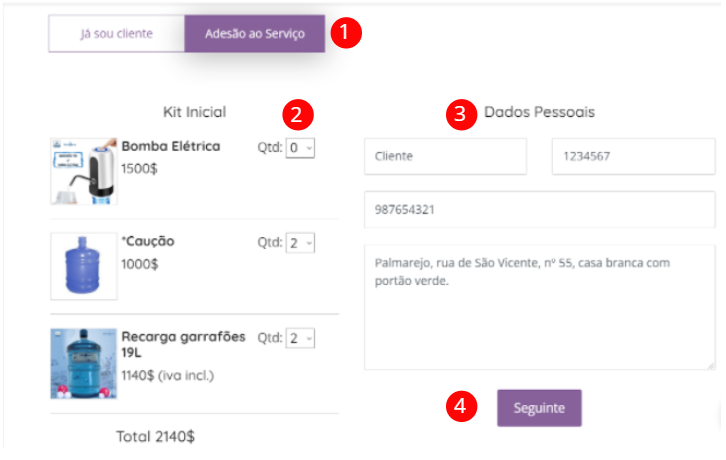Click red step marker number 2
This screenshot has width=726, height=460.
pyautogui.click(x=298, y=114)
